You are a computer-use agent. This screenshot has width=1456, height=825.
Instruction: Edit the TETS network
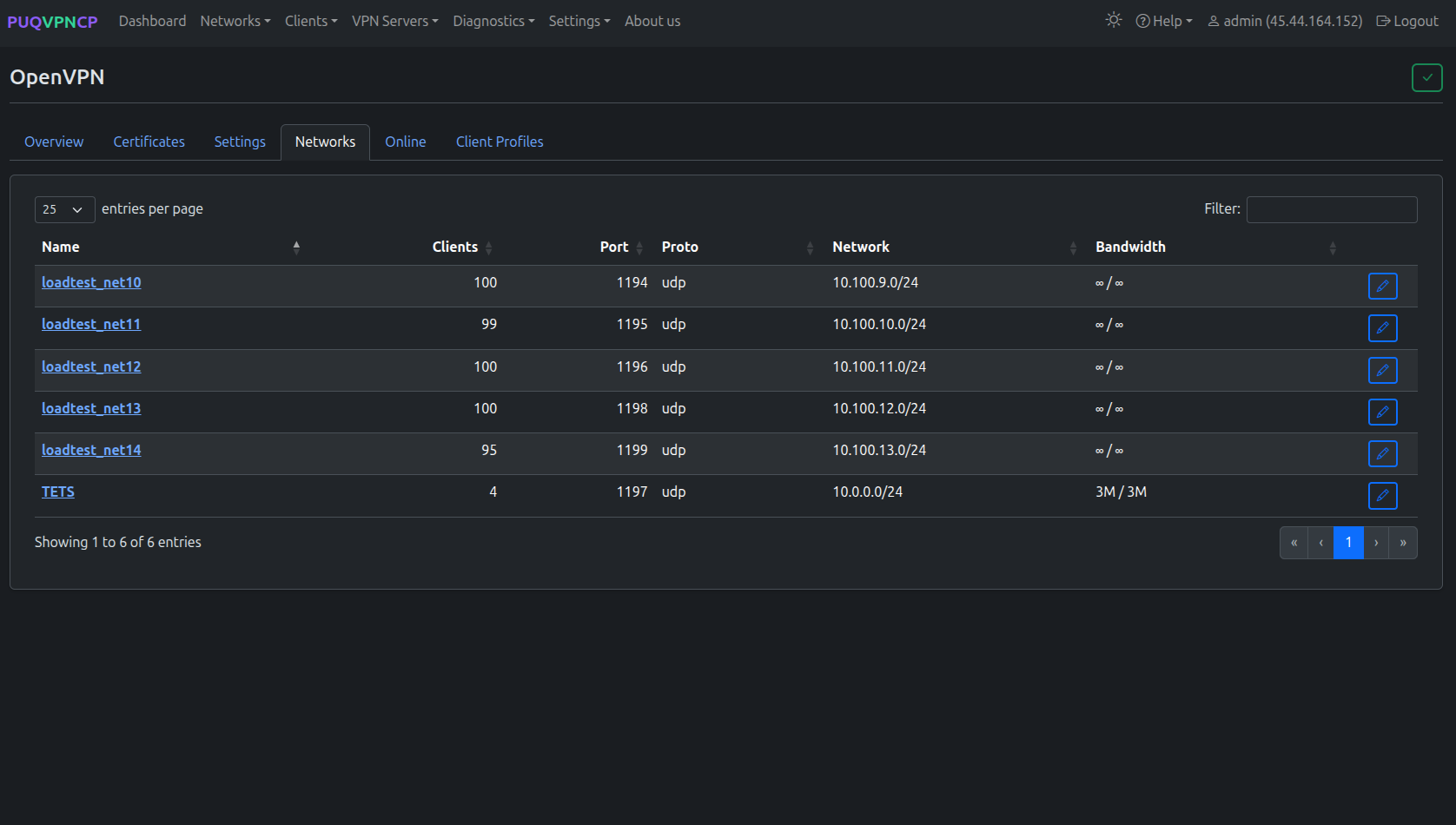1382,496
